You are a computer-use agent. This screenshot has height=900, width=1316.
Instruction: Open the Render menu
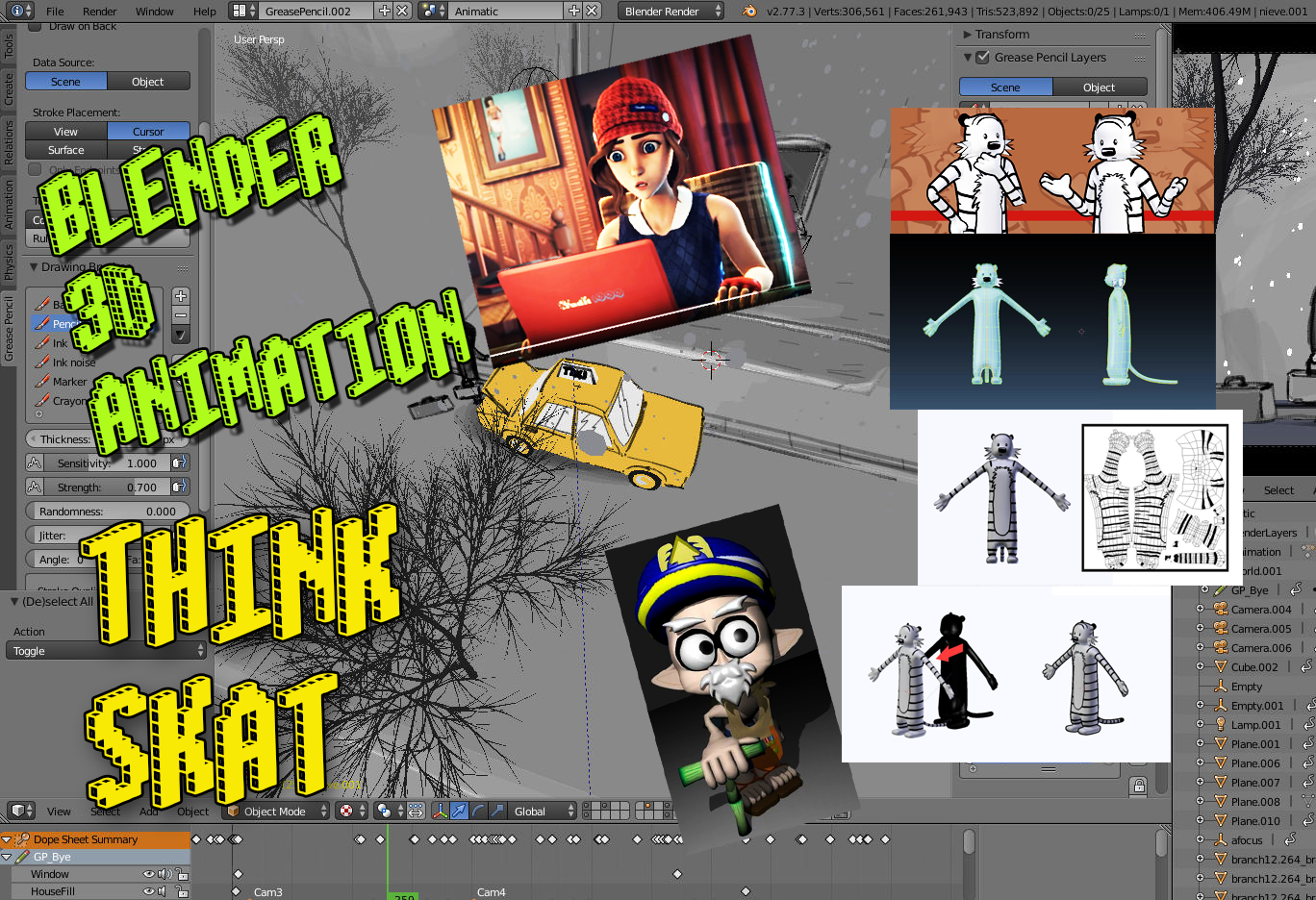[99, 11]
